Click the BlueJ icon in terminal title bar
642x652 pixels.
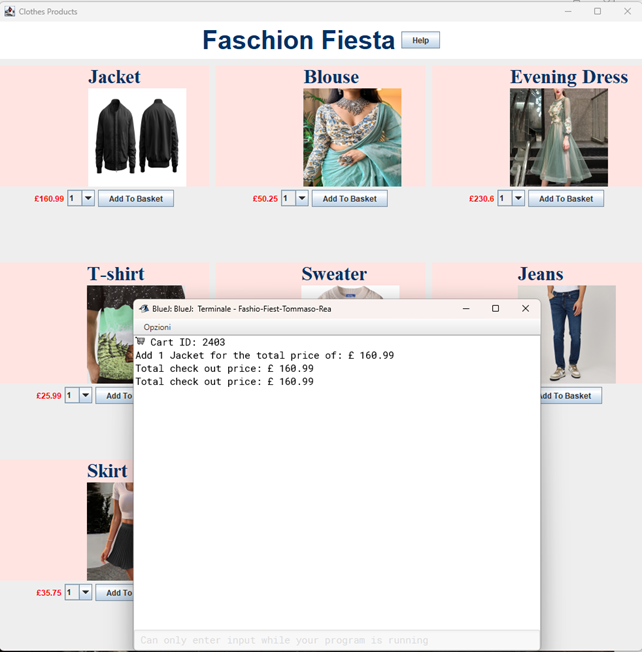coord(144,309)
